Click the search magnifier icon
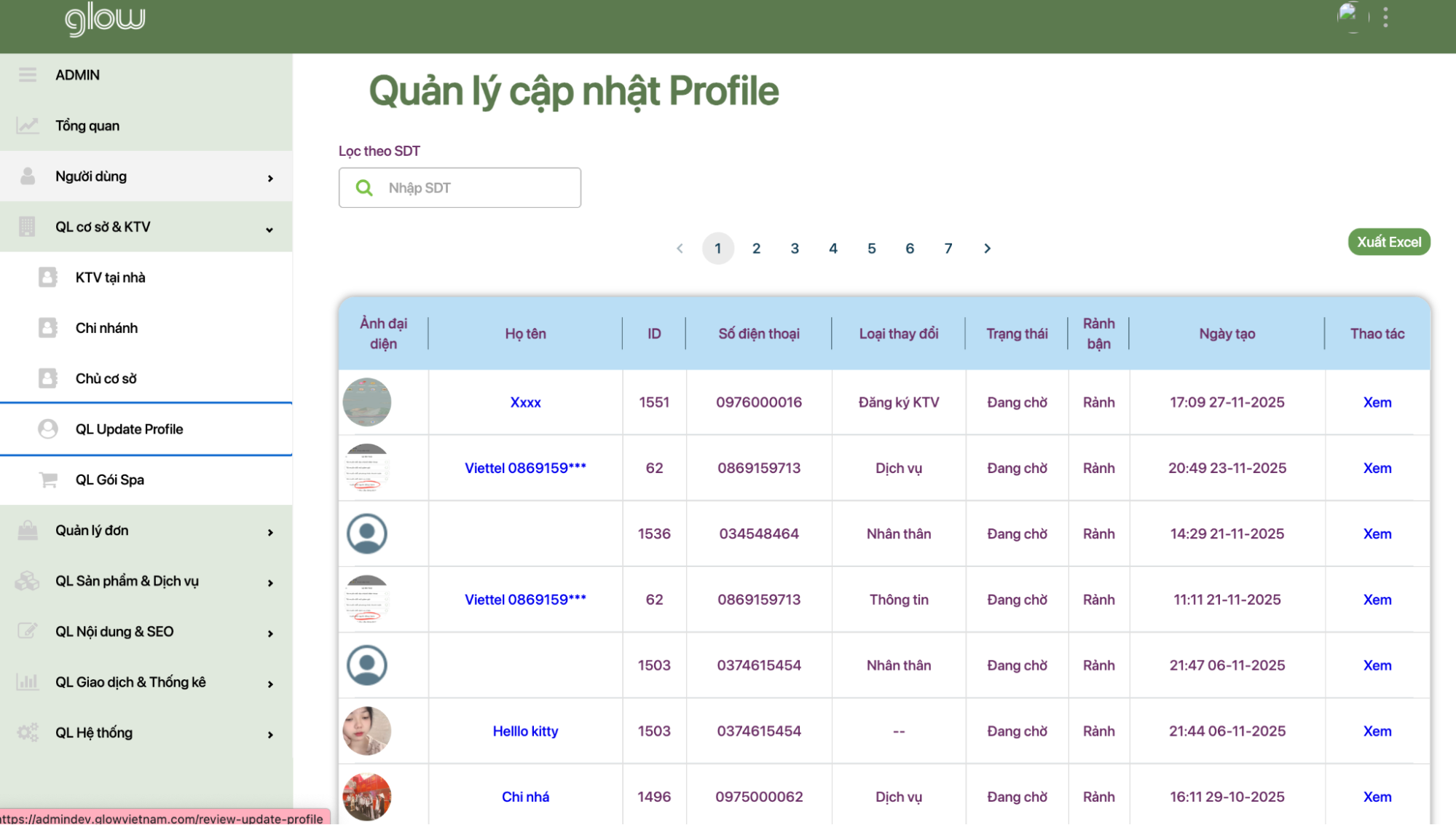This screenshot has width=1456, height=825. point(364,188)
